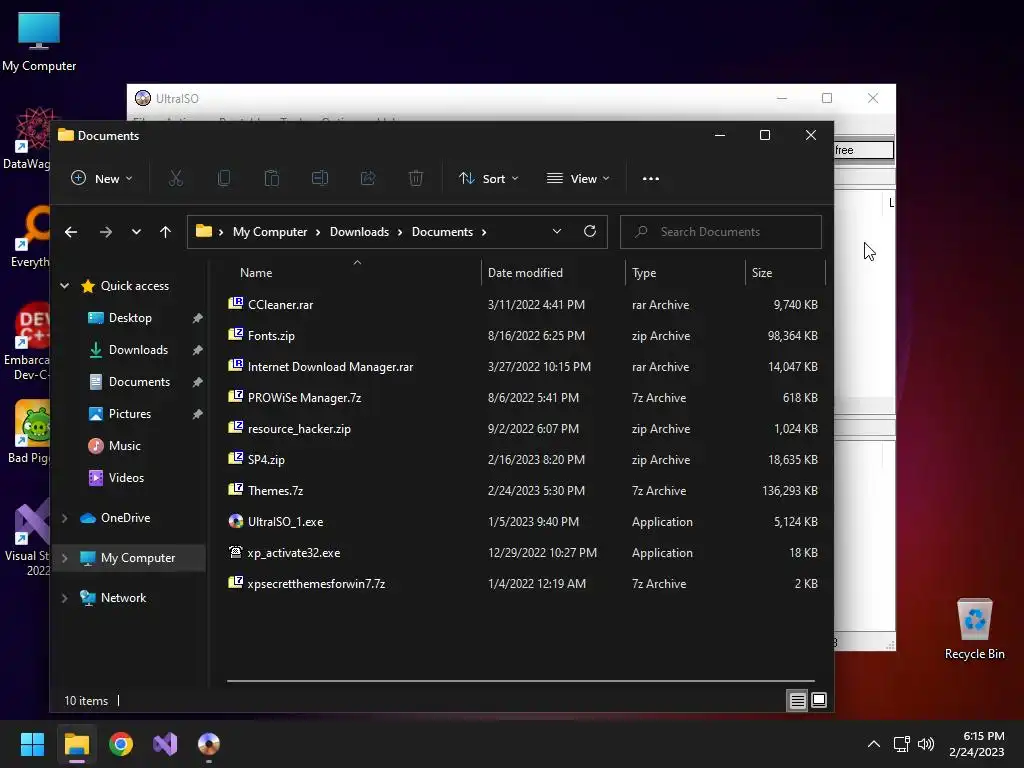Open the Sort options dropdown
The height and width of the screenshot is (768, 1024).
pyautogui.click(x=488, y=178)
